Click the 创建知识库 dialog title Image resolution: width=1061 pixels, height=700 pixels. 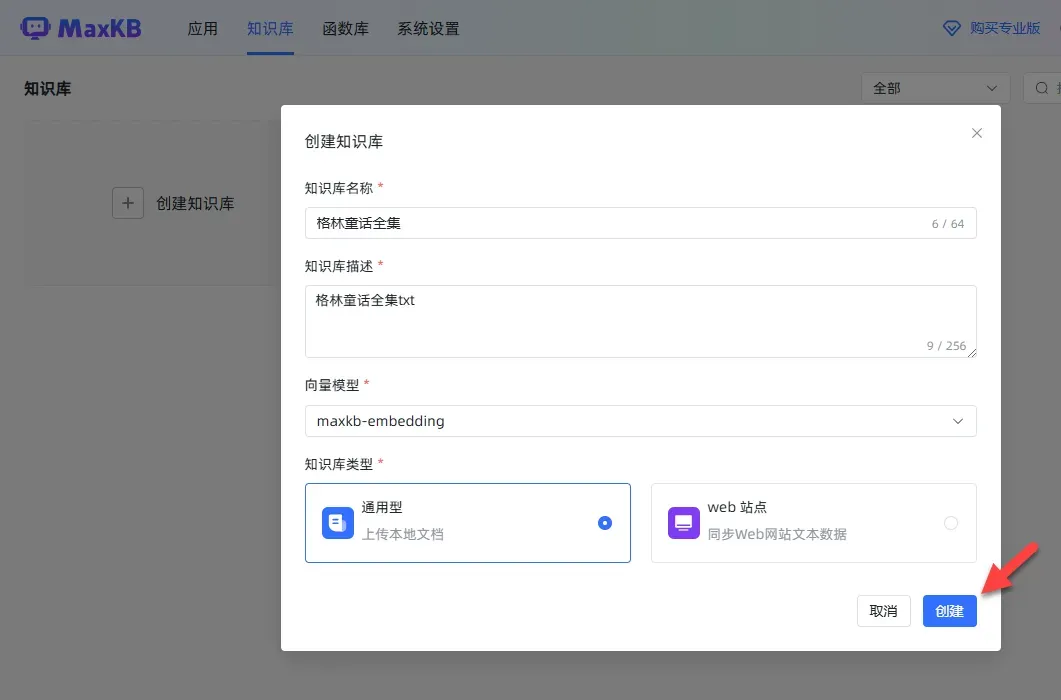coord(344,141)
